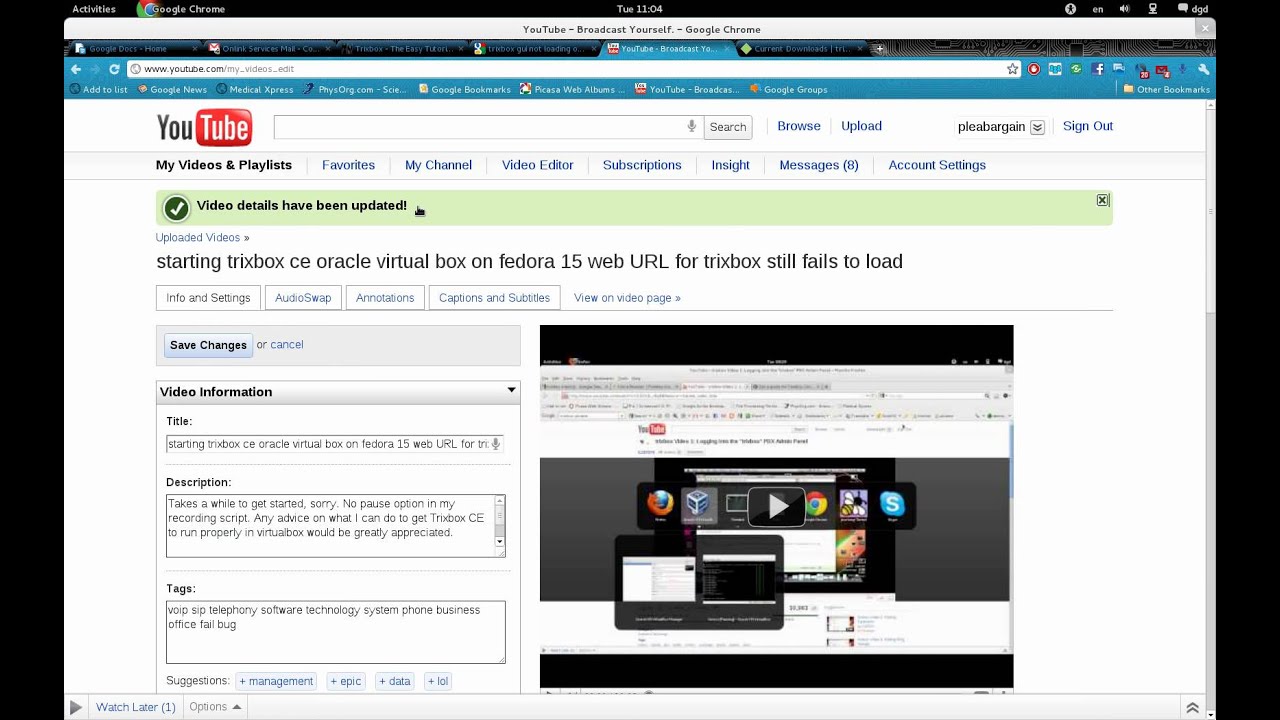The height and width of the screenshot is (720, 1280).
Task: Click the address bar URL
Action: pos(219,69)
